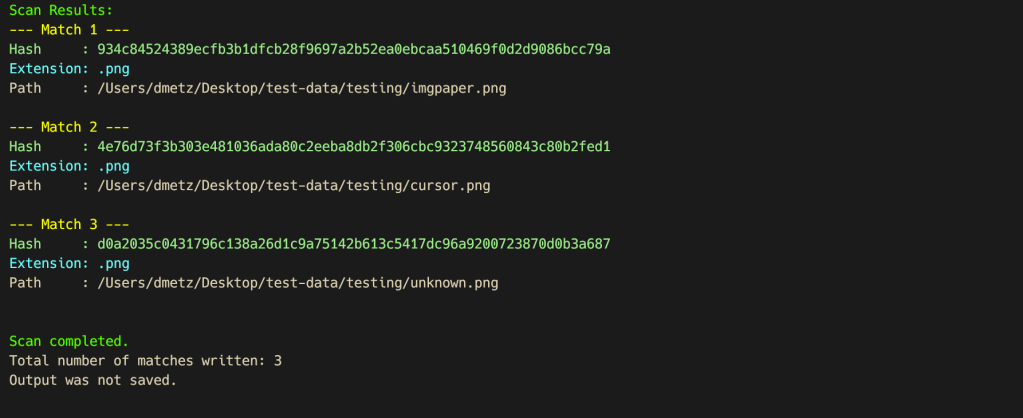Viewport: 1023px width, 418px height.
Task: Click the "Path" label under Match 2
Action: [25, 185]
